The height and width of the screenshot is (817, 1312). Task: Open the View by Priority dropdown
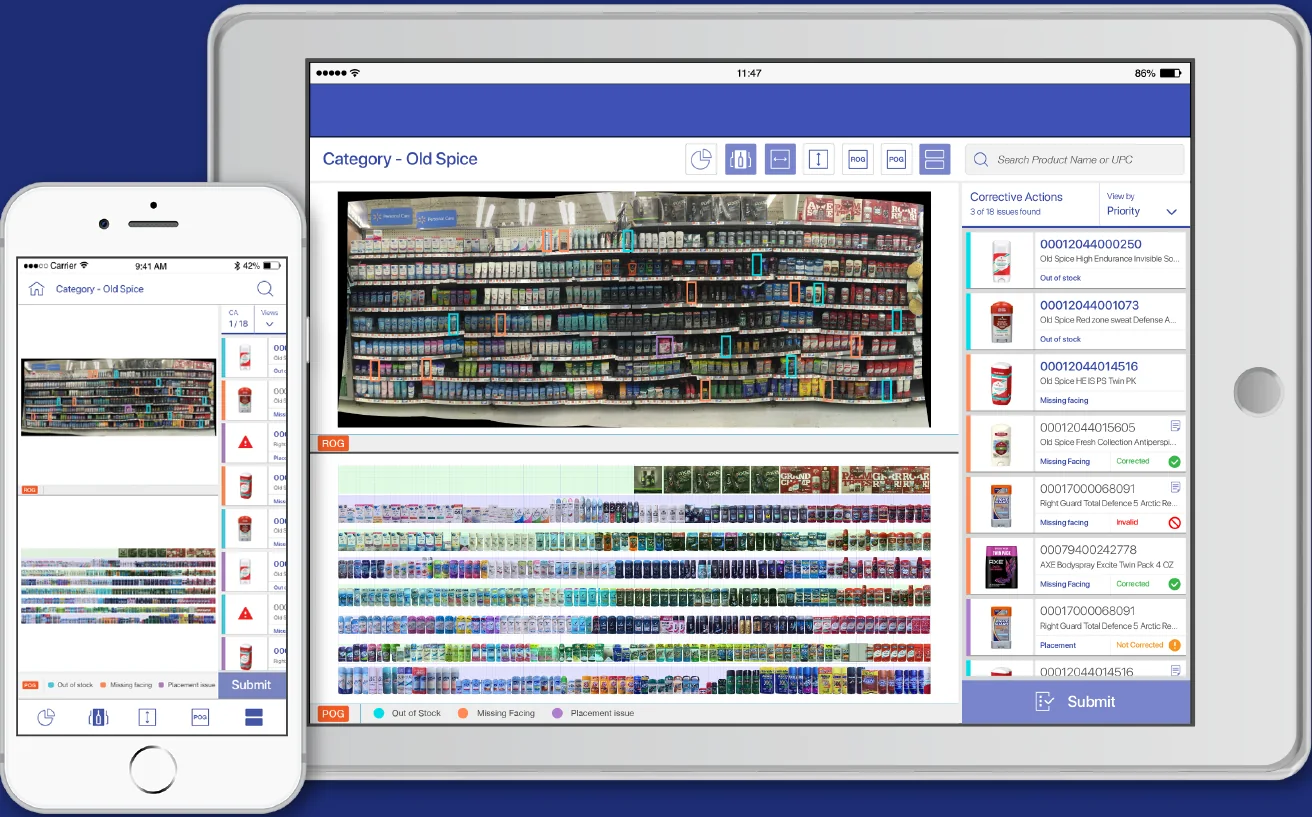1143,204
